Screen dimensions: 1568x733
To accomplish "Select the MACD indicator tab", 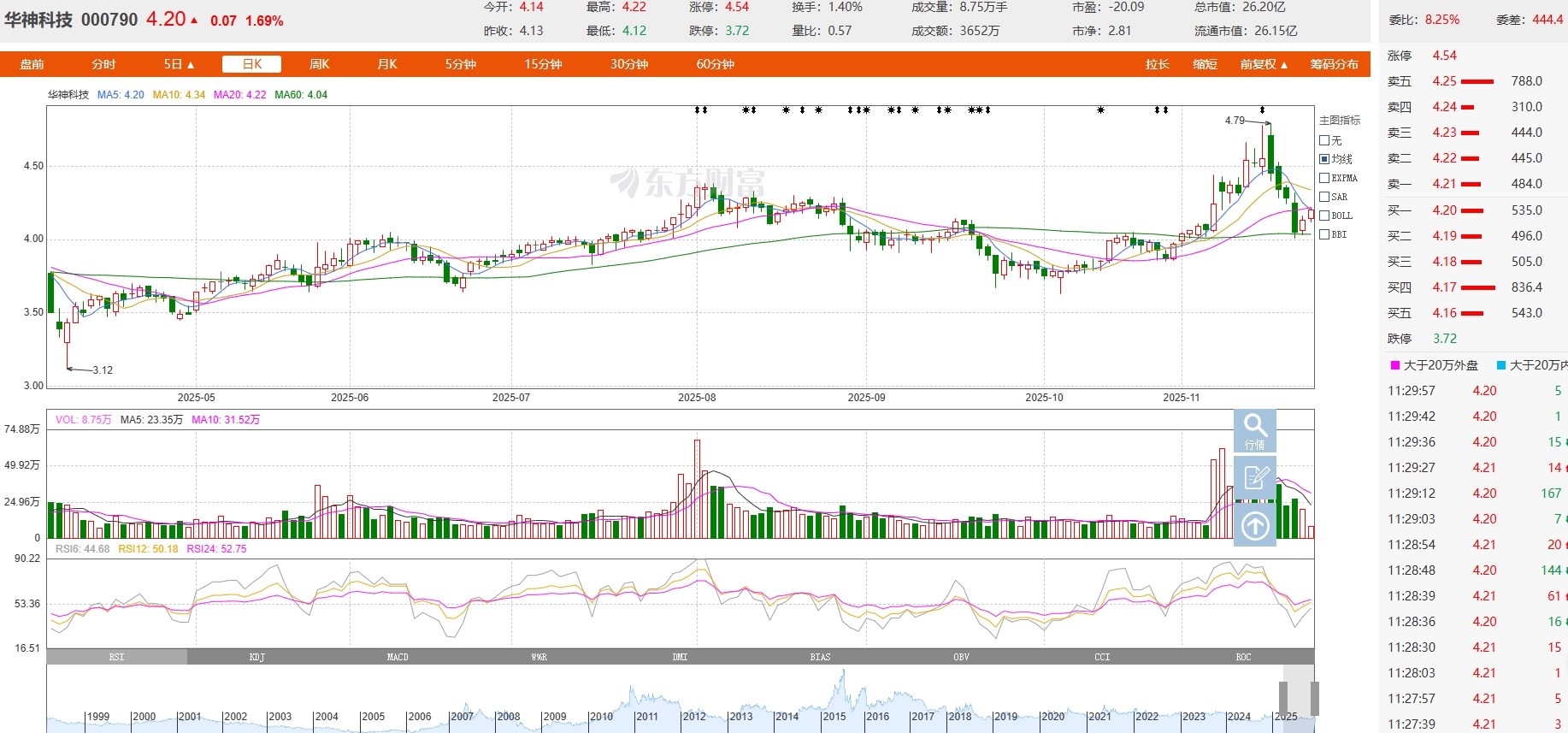I will [398, 657].
